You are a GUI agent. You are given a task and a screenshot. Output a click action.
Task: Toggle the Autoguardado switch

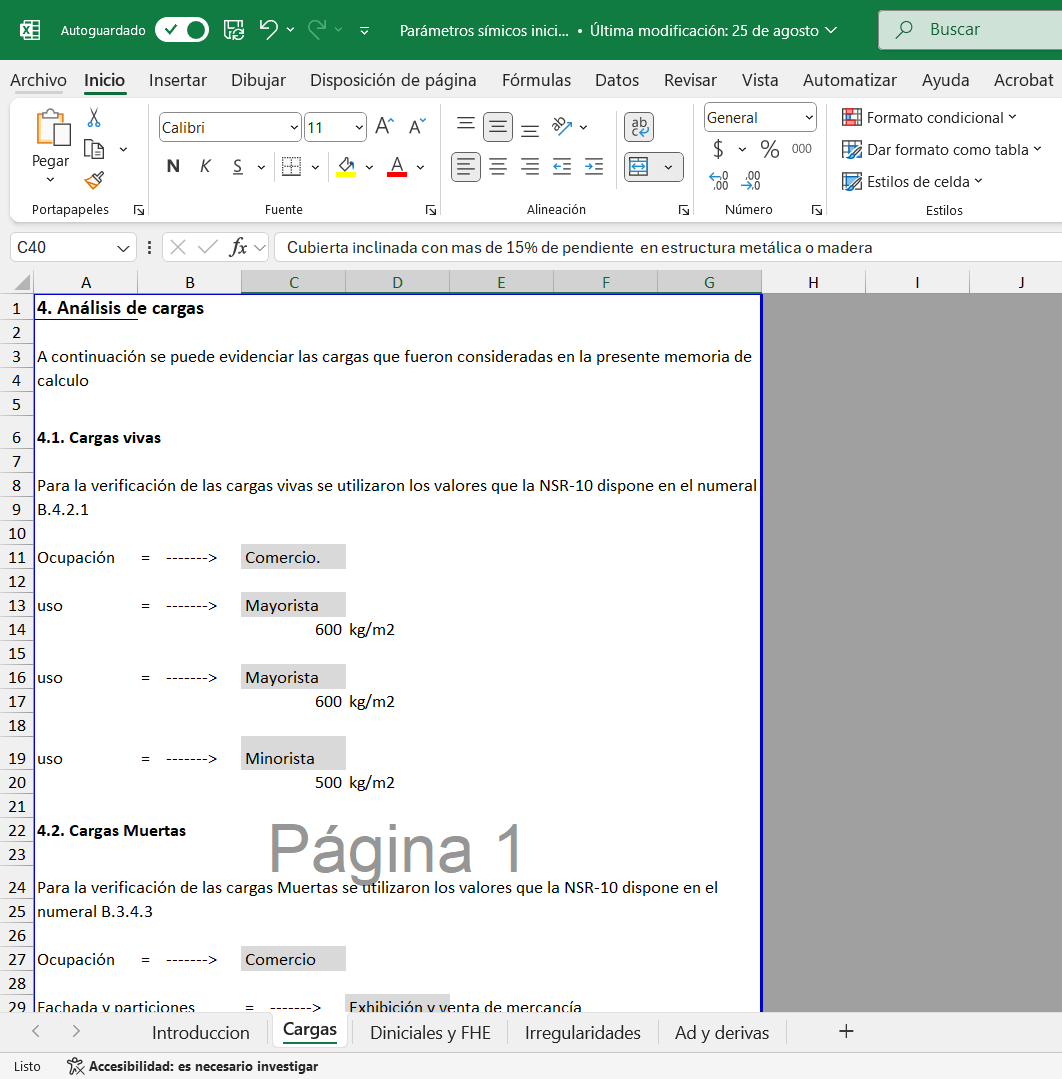[181, 30]
